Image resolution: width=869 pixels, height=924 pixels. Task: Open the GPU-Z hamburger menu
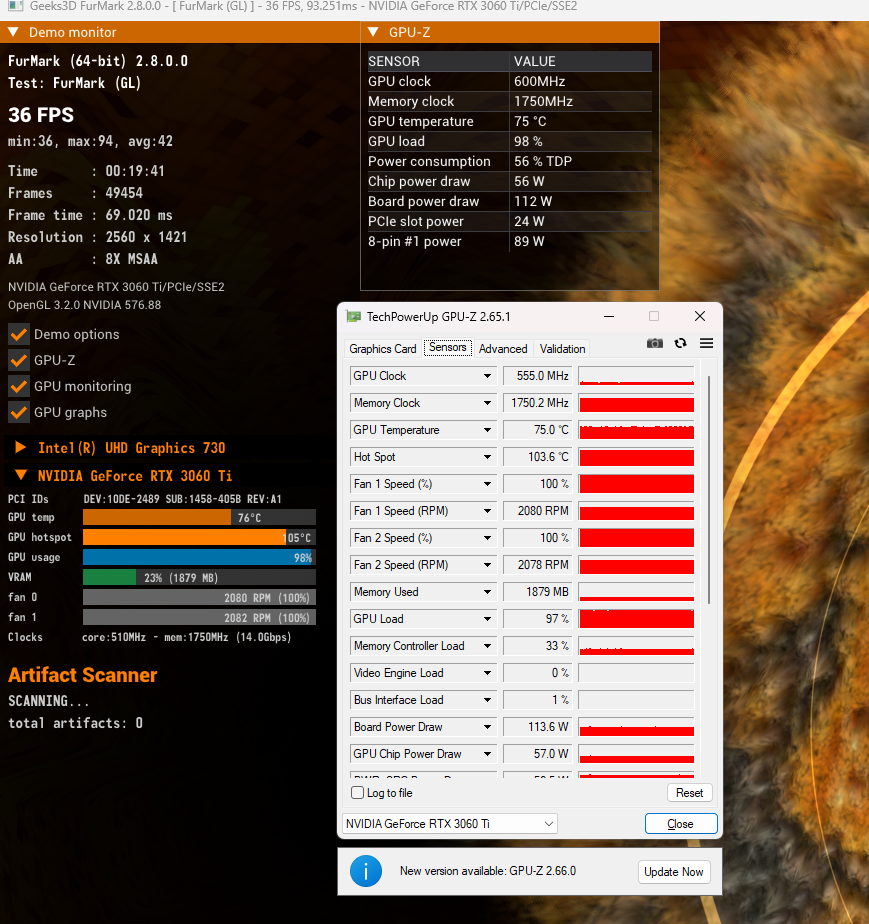(x=706, y=343)
